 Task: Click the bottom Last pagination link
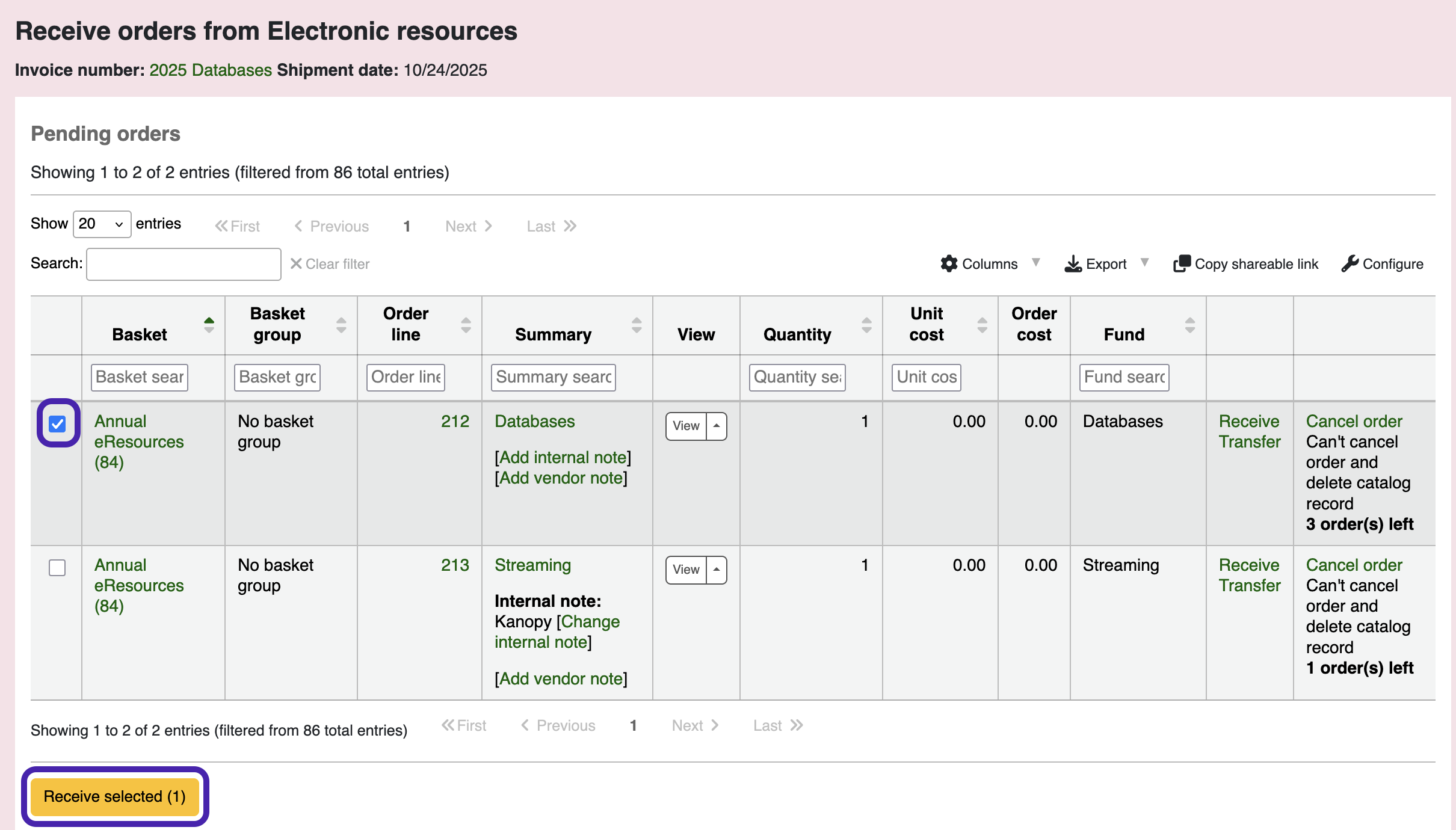(x=777, y=725)
